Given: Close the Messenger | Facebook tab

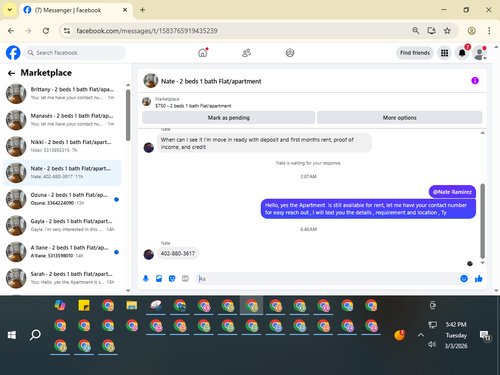Looking at the screenshot, I should pyautogui.click(x=125, y=10).
